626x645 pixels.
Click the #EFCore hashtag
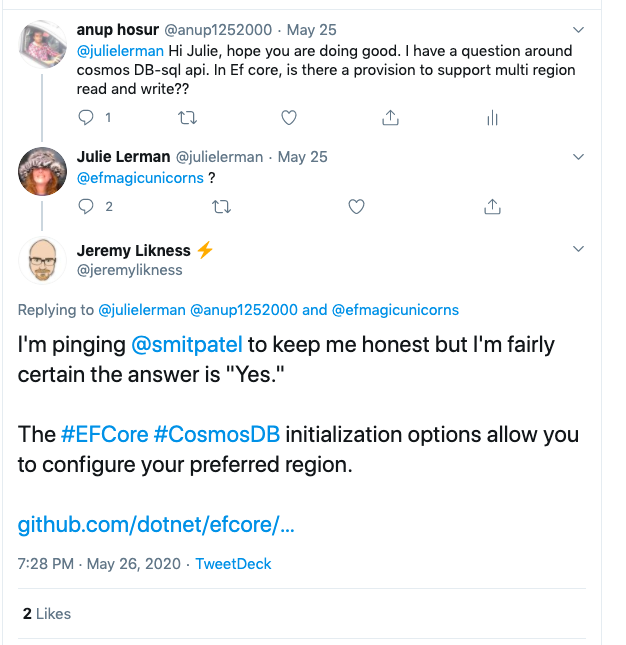click(104, 436)
